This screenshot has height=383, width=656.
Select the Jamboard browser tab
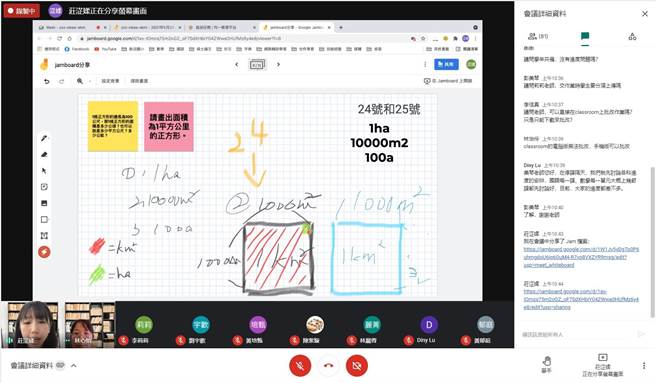coord(297,28)
